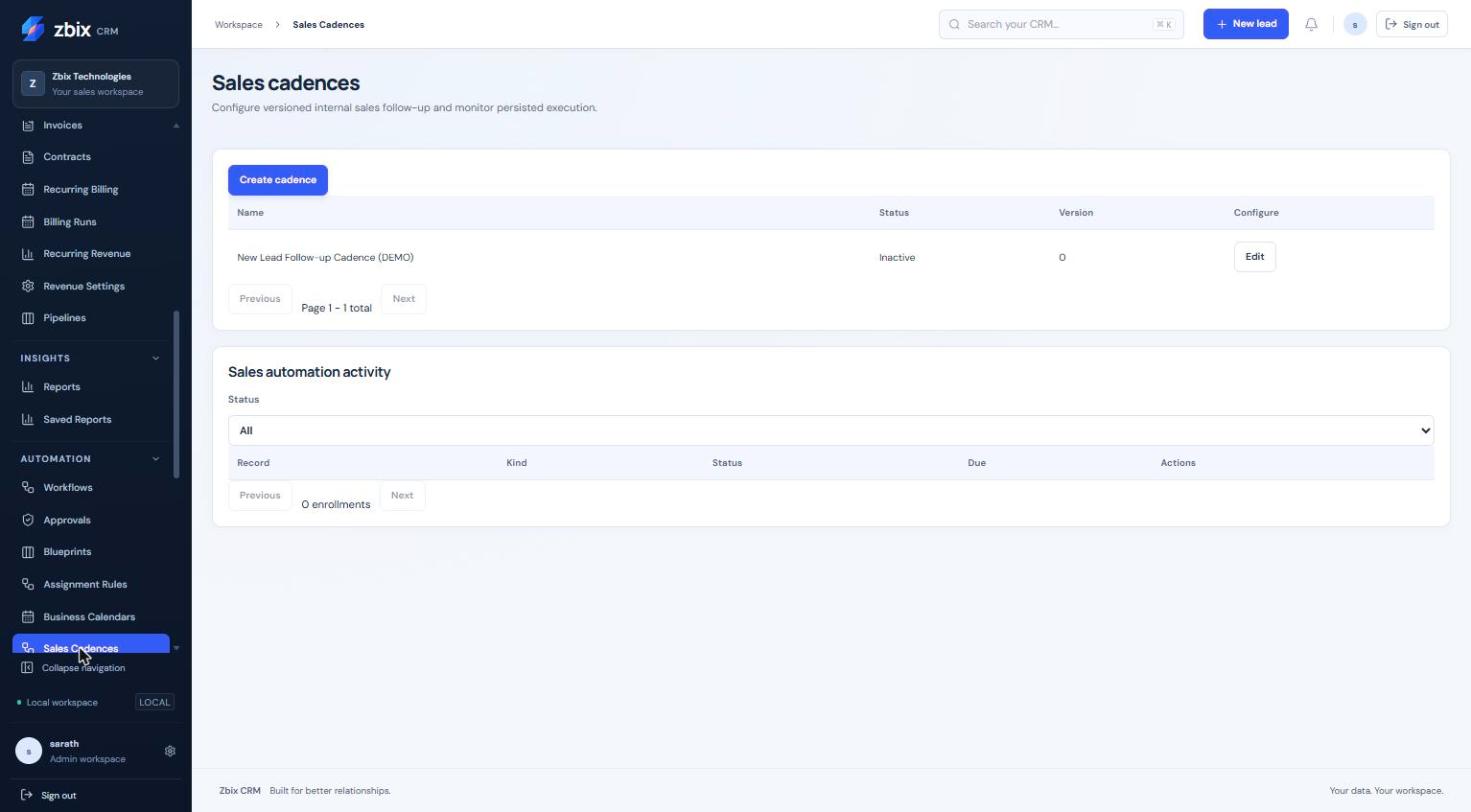The image size is (1471, 812).
Task: Click the Recurring Revenue chart icon
Action: click(x=28, y=254)
